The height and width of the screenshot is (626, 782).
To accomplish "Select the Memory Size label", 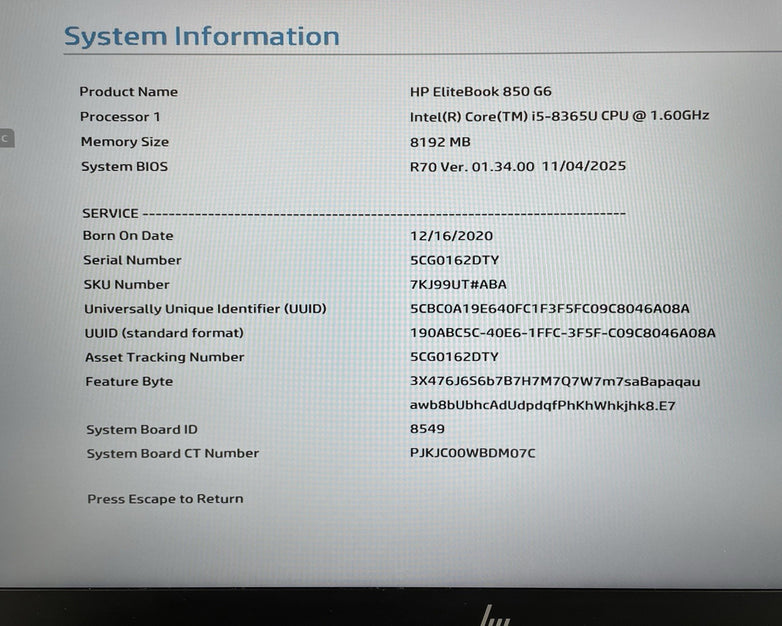I will click(x=125, y=142).
